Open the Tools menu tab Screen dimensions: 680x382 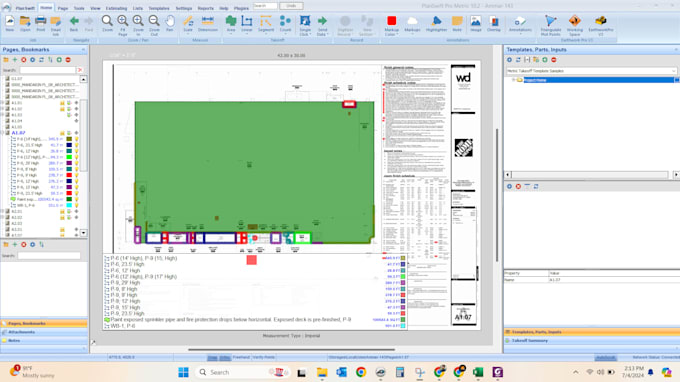(x=79, y=8)
